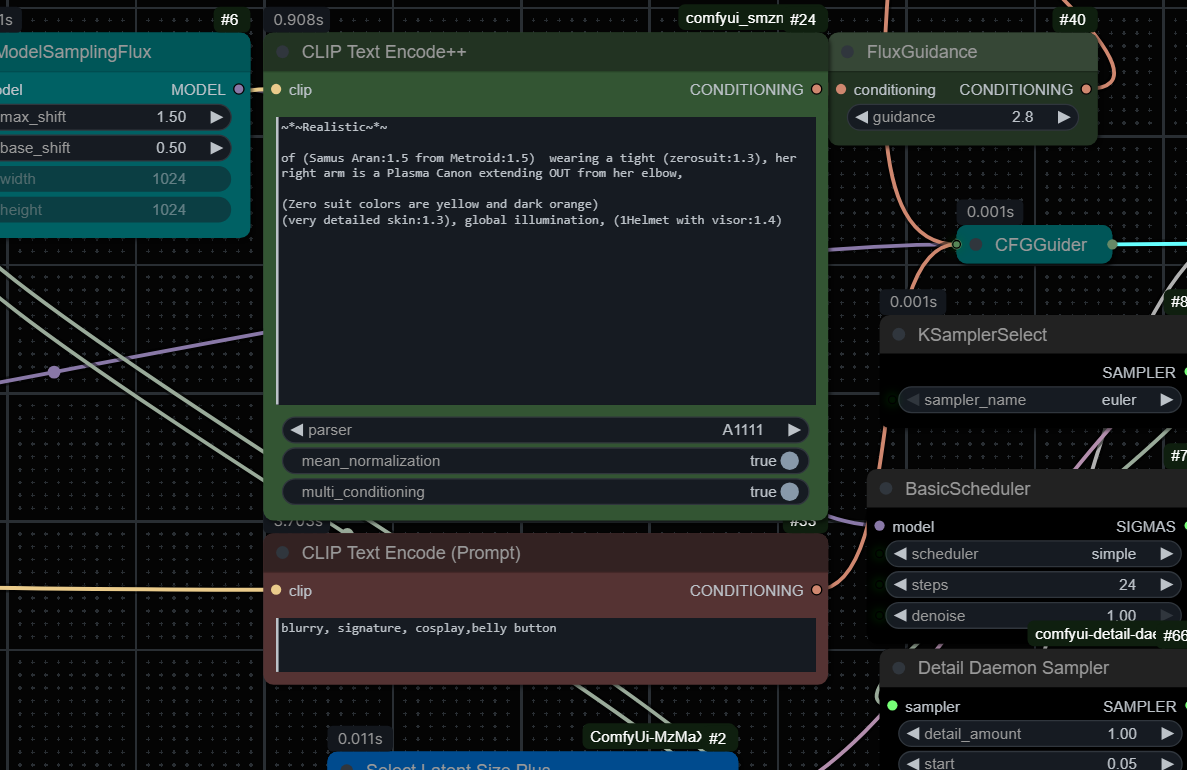Decrease detail_amount with left arrow
This screenshot has height=770, width=1187.
coord(913,734)
